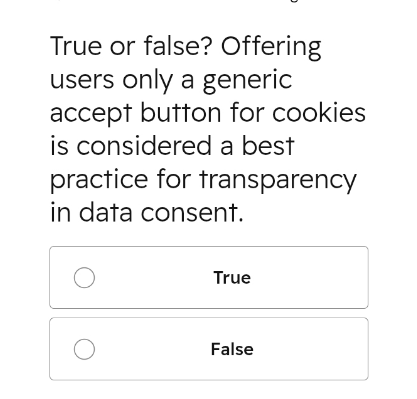Click the word 'generic' in the question
The width and height of the screenshot is (417, 399).
point(247,81)
